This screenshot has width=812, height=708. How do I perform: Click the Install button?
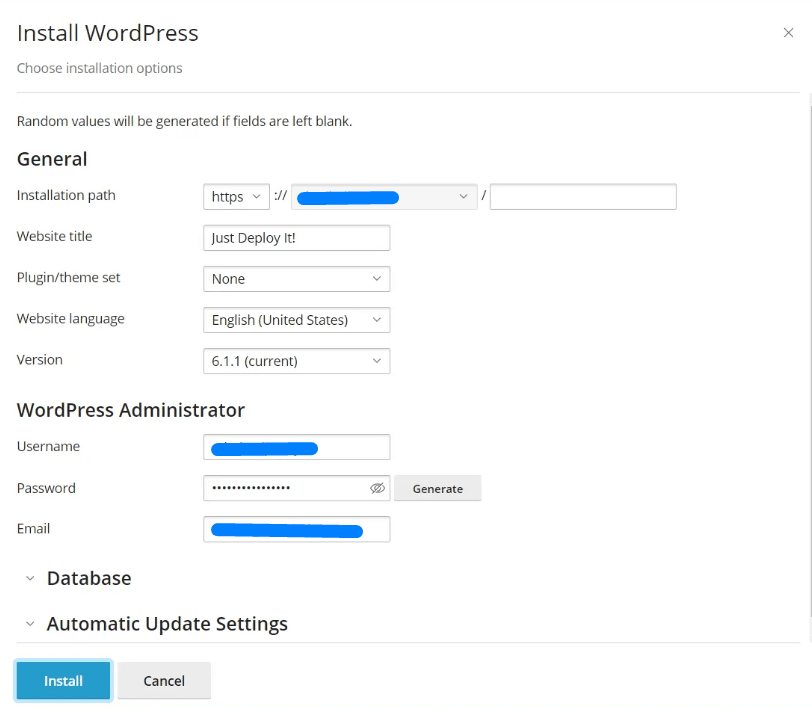[x=62, y=680]
